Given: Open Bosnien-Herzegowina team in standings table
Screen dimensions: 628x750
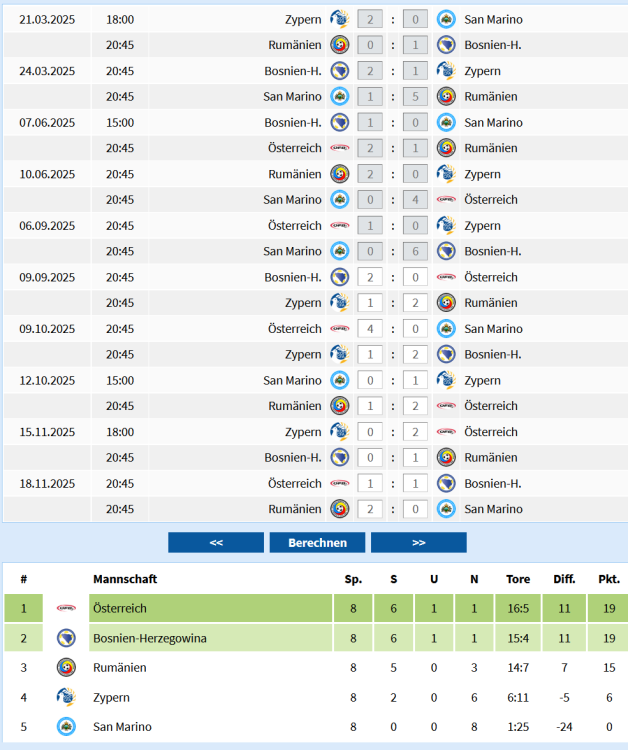Looking at the screenshot, I should (149, 638).
